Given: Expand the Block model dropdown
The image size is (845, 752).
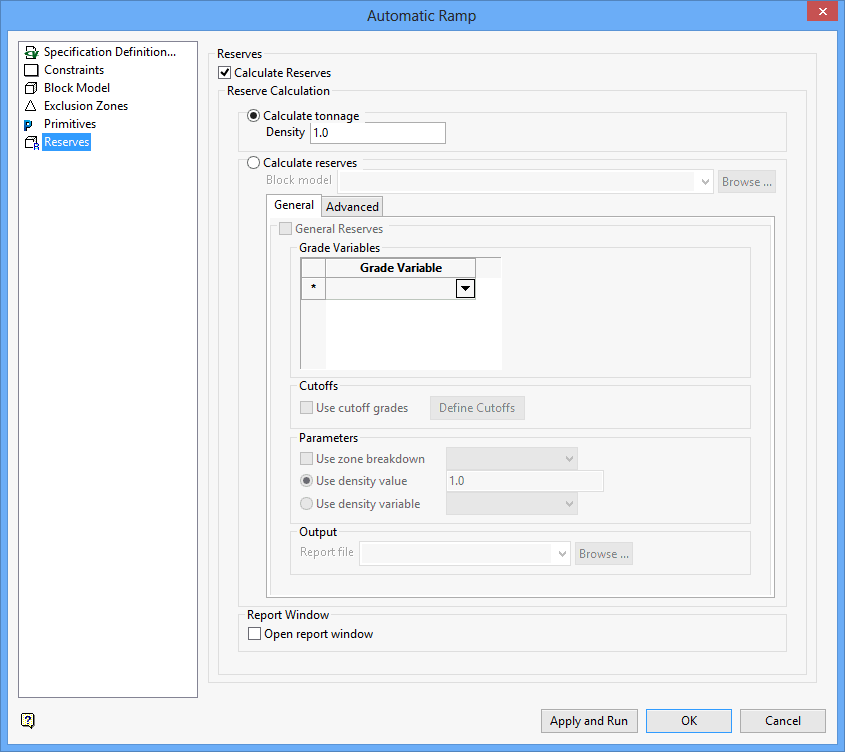Looking at the screenshot, I should tap(705, 182).
